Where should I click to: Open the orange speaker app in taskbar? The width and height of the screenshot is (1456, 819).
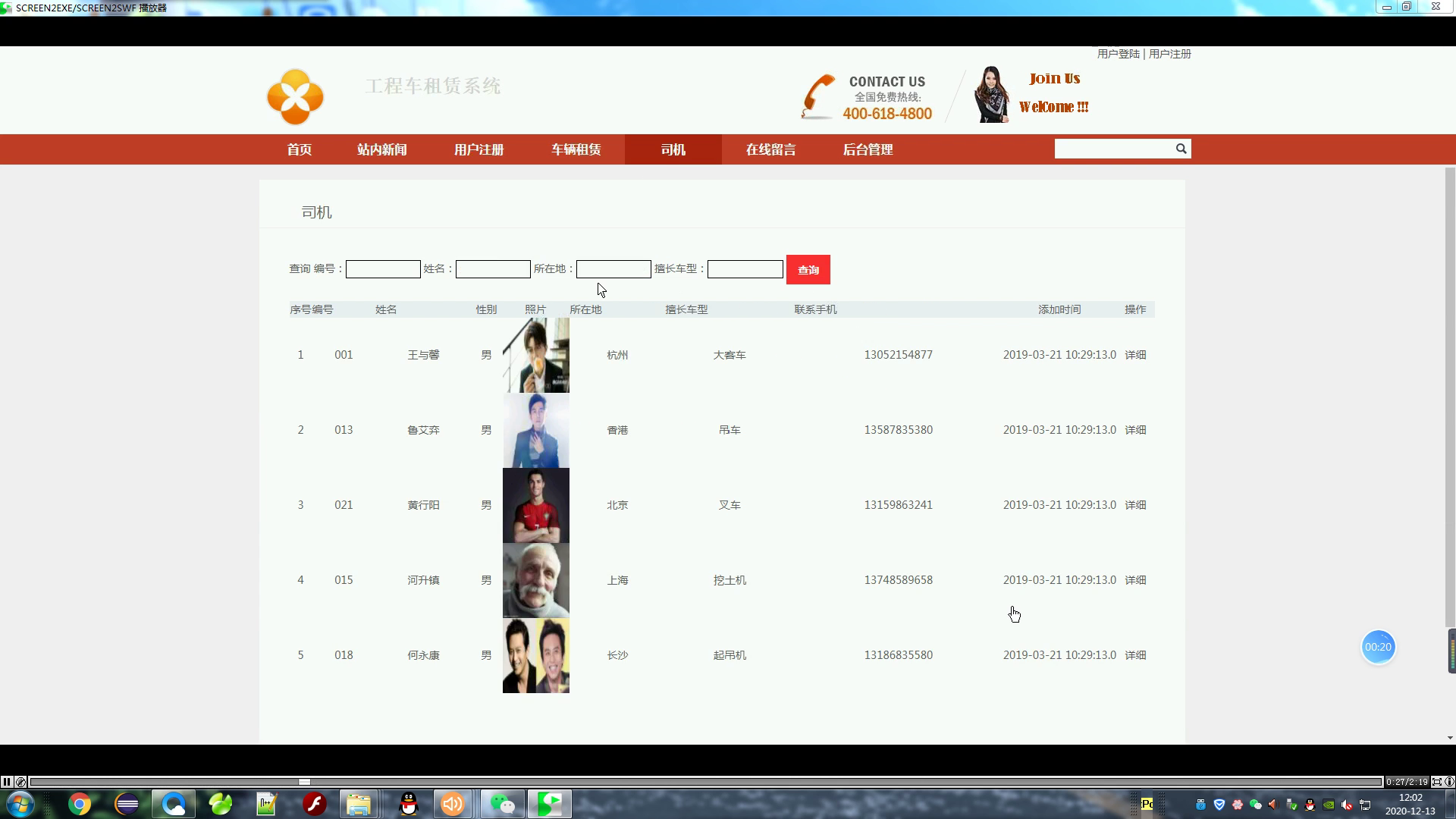point(453,804)
